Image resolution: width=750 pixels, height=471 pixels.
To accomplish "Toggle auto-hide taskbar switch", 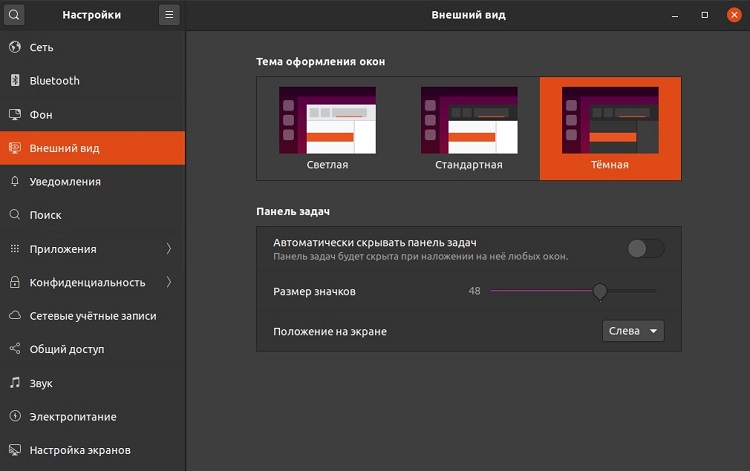I will 645,249.
